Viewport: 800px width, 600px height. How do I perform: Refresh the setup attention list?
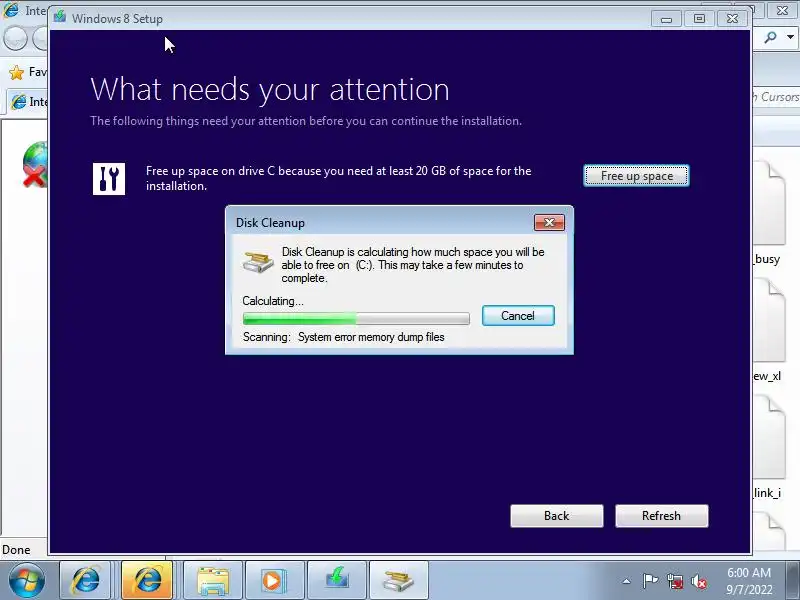pos(661,516)
